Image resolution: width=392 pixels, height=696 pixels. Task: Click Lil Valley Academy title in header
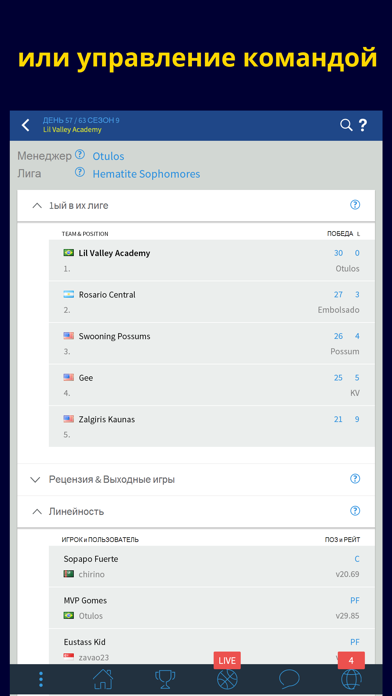click(72, 130)
